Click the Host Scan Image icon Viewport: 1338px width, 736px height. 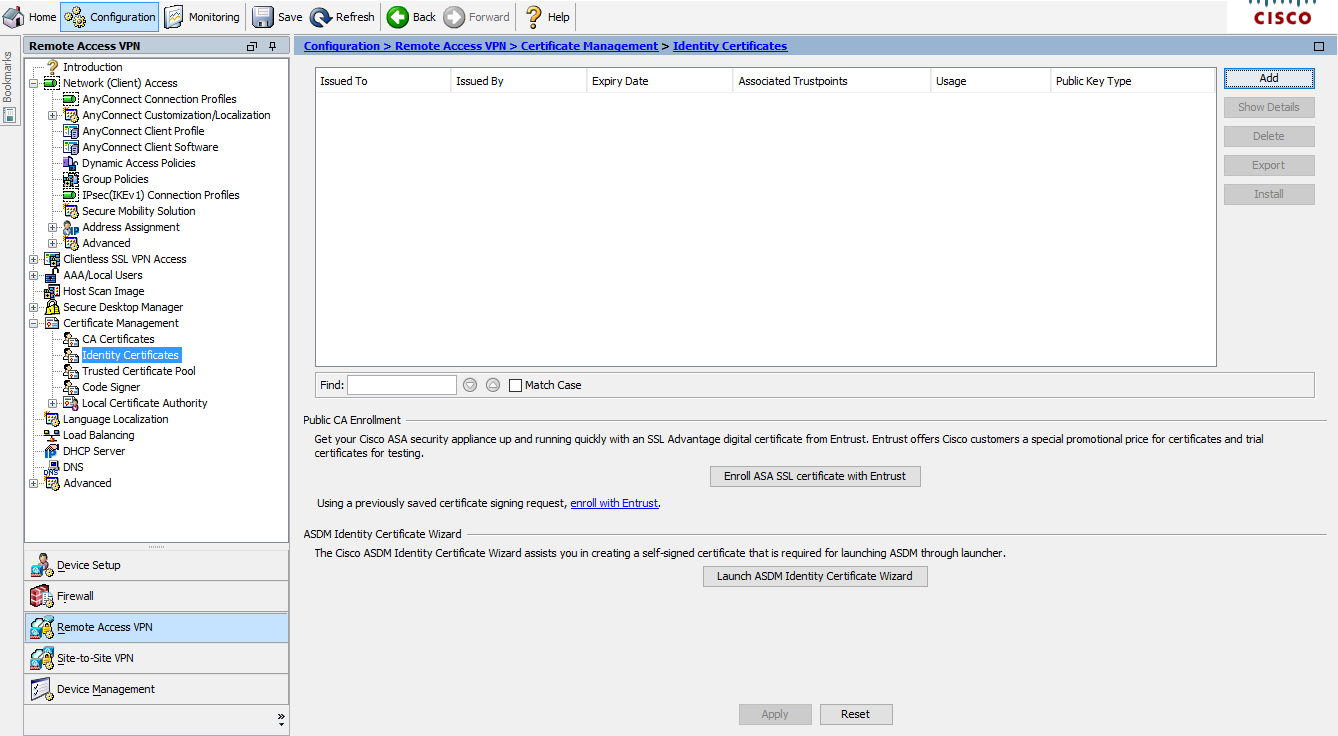click(52, 291)
